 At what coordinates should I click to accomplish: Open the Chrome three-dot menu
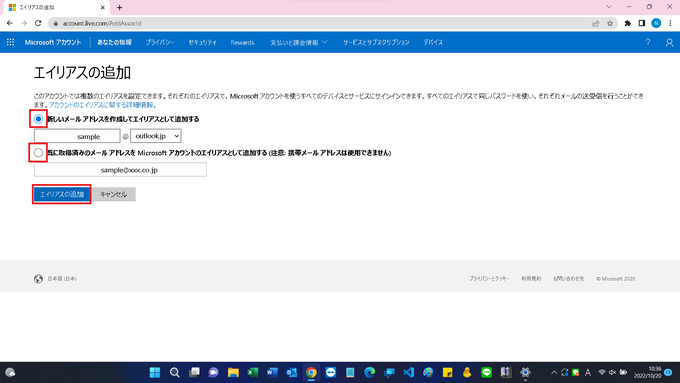click(670, 23)
